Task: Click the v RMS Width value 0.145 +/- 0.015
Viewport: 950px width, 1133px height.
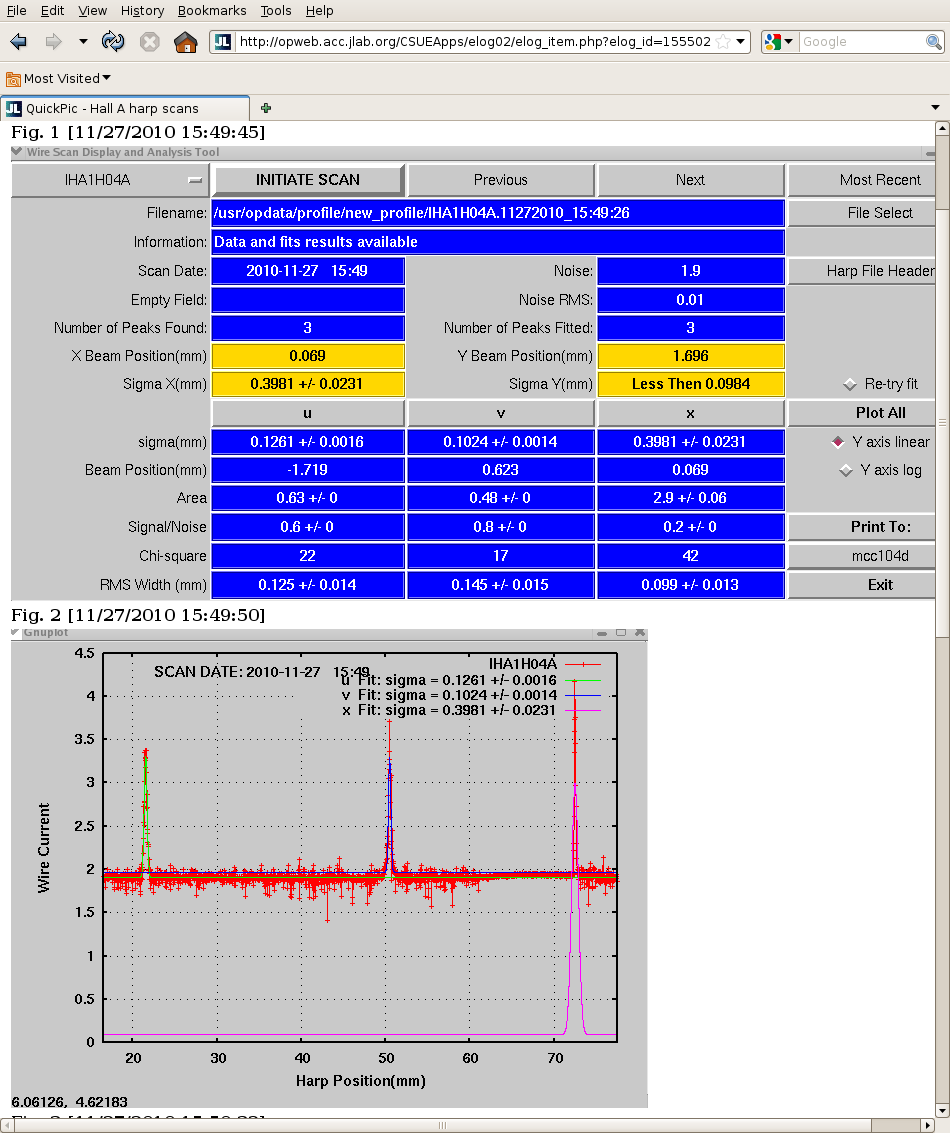Action: tap(501, 585)
